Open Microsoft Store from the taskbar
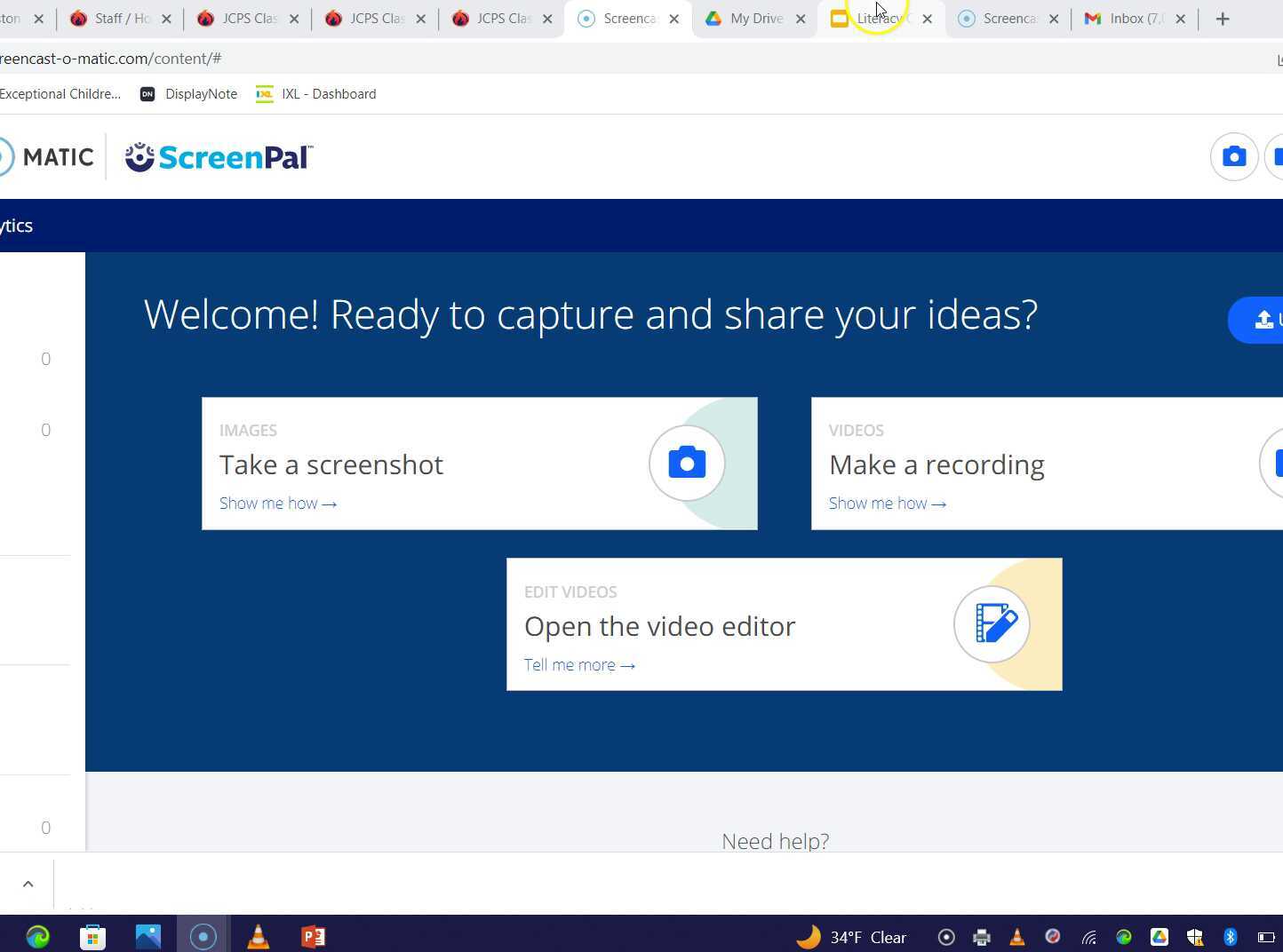This screenshot has width=1283, height=952. pyautogui.click(x=92, y=937)
